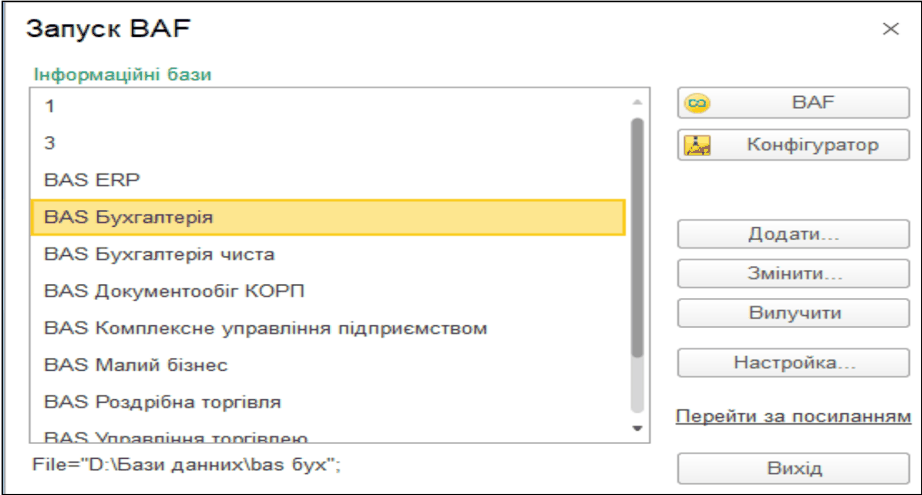Pick BAS Комплексне управління підприємством

pyautogui.click(x=328, y=328)
